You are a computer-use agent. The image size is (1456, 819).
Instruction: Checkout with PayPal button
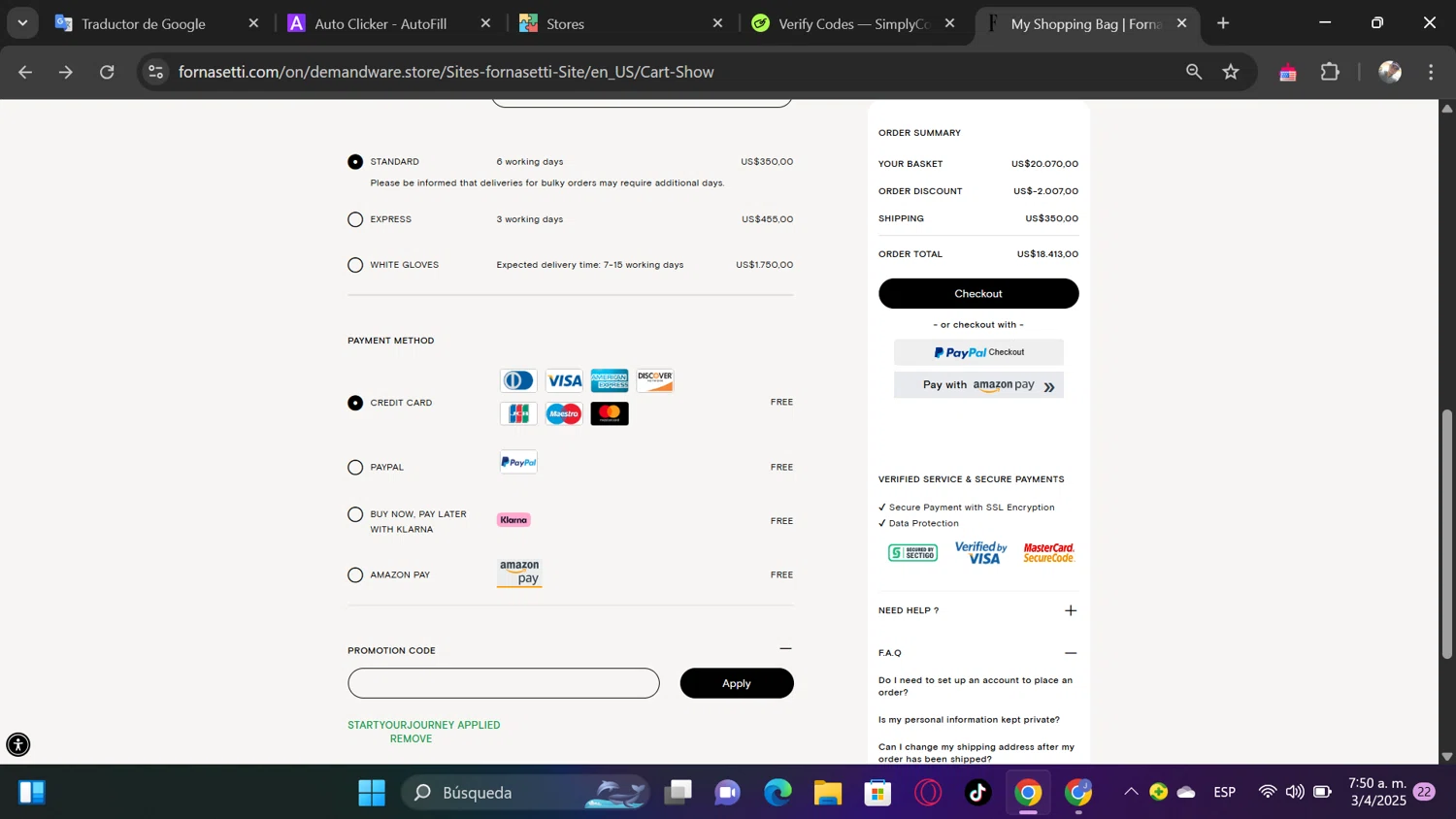(978, 352)
